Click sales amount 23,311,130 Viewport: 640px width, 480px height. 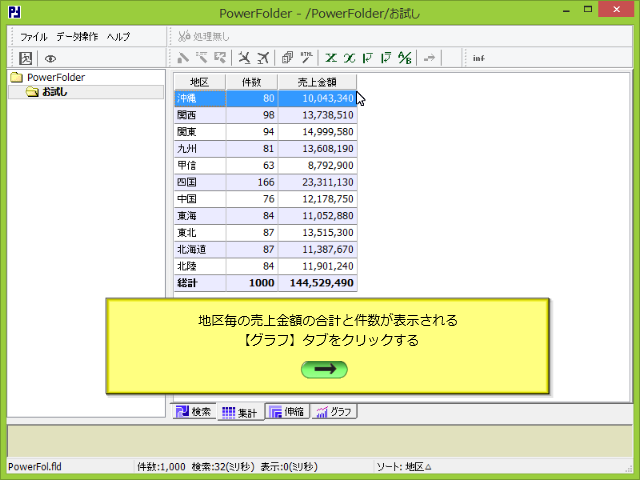pos(318,182)
